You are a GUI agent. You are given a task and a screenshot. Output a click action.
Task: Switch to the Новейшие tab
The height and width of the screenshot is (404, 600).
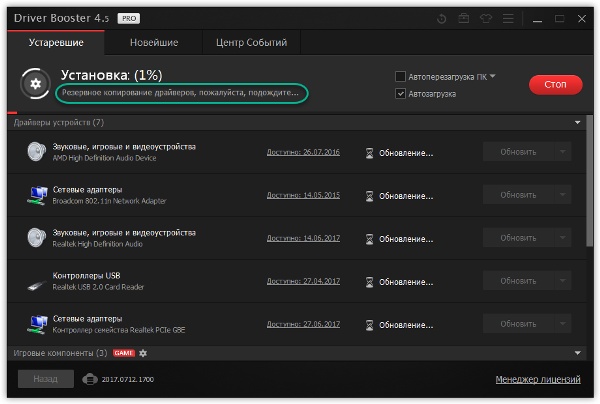click(x=154, y=42)
